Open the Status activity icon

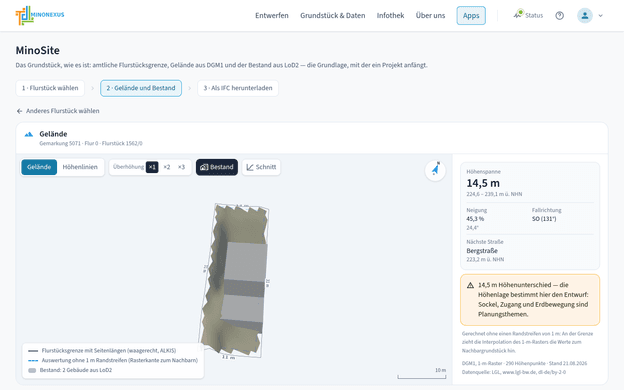[518, 15]
